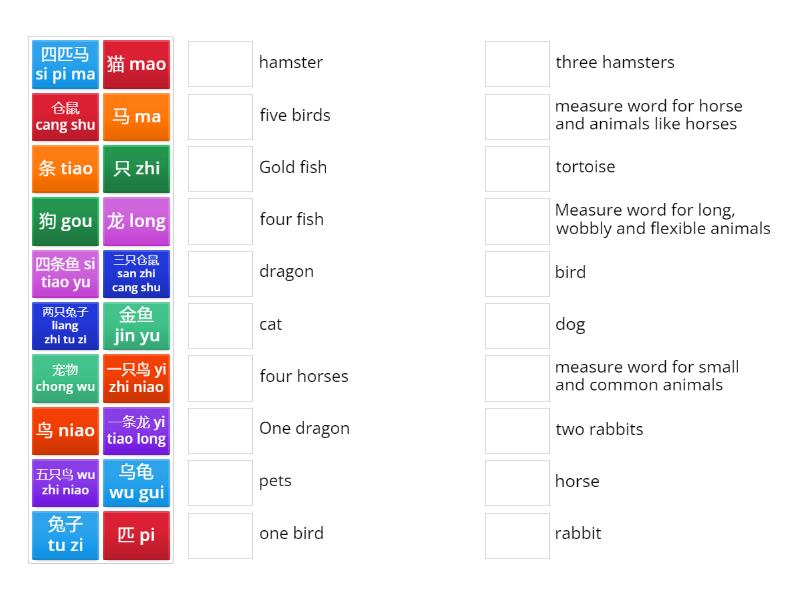Viewport: 800px width, 600px height.
Task: Click the answer box next to dragon
Action: (x=220, y=272)
